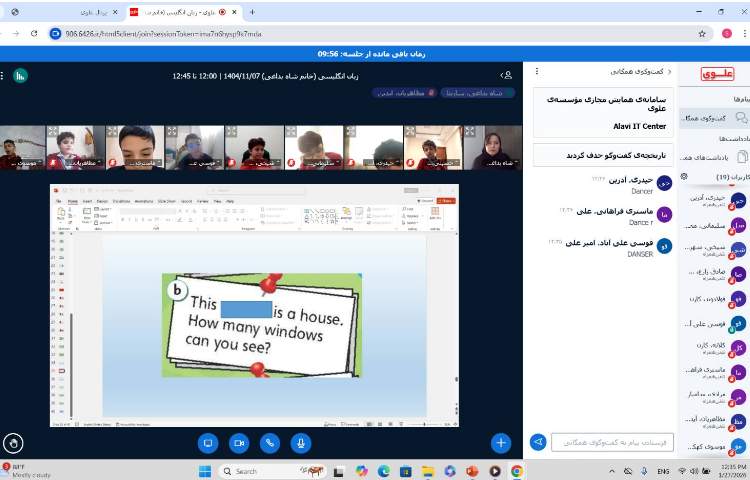This screenshot has width=750, height=480.
Task: Toggle microphone mute button
Action: point(301,443)
